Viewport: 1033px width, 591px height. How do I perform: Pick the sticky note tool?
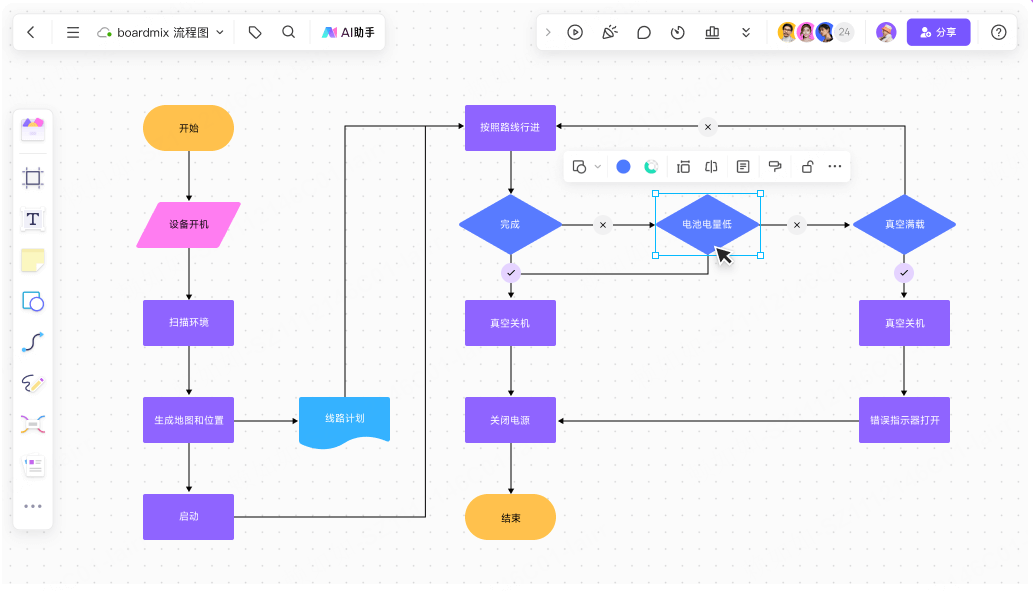click(x=33, y=261)
